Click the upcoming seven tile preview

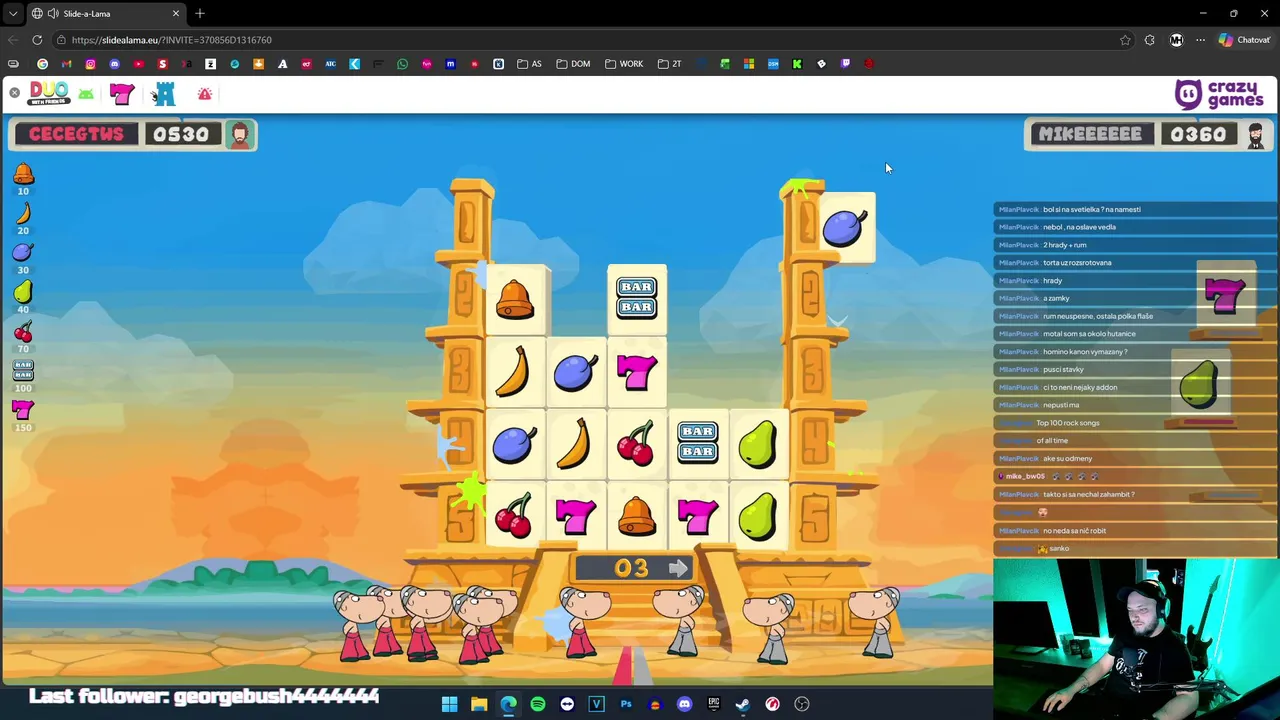coord(1226,297)
